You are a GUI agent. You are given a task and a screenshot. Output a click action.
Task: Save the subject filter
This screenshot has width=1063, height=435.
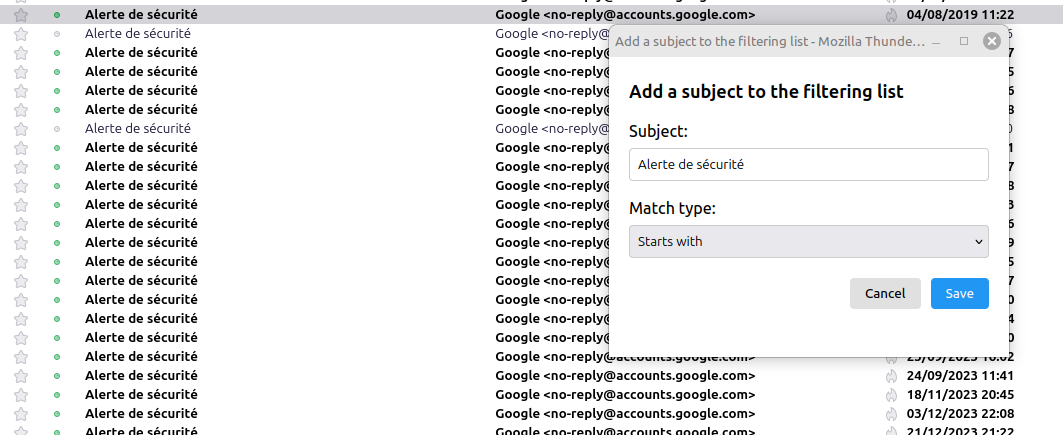tap(959, 293)
